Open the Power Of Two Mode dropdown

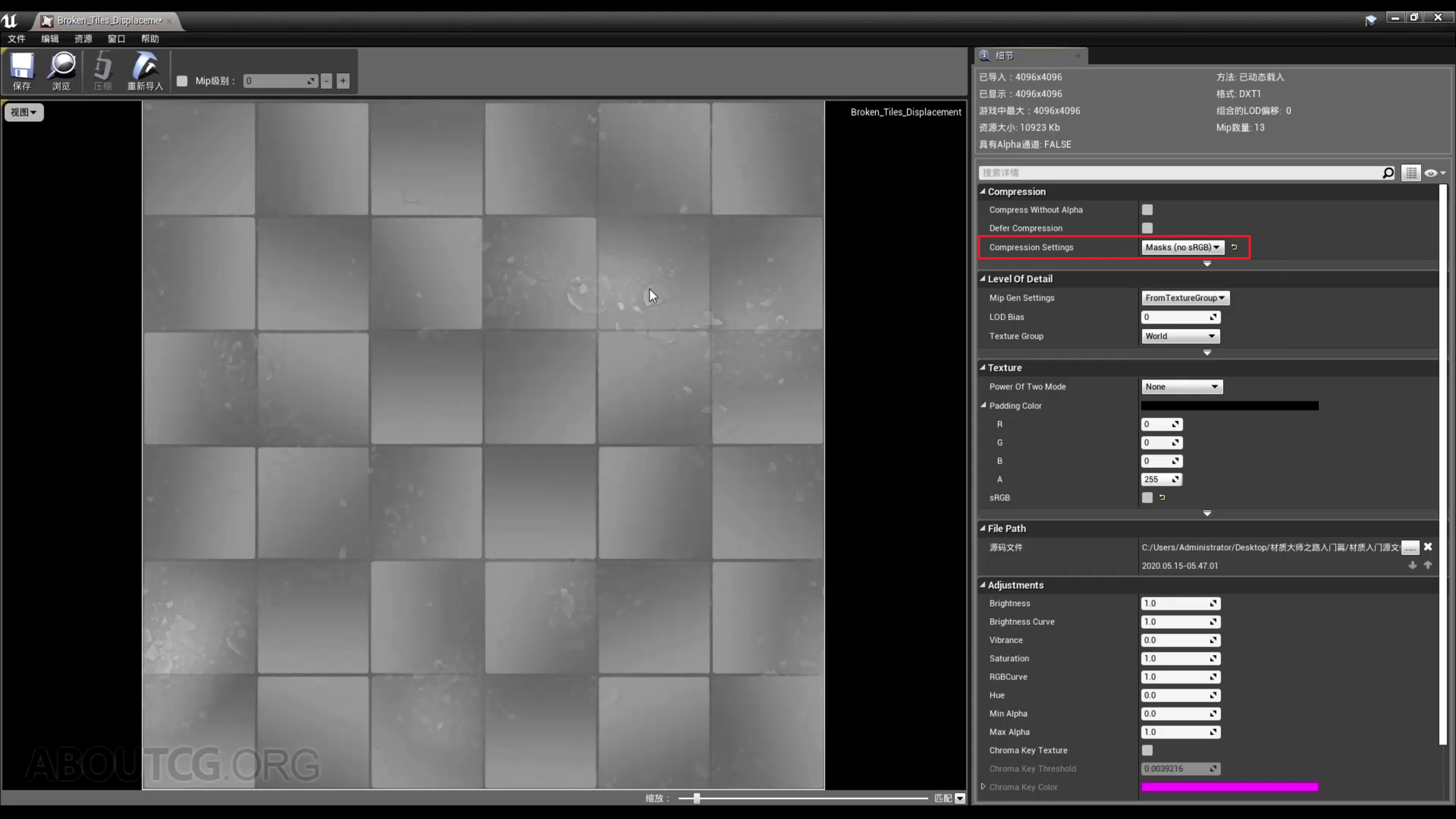click(x=1181, y=386)
